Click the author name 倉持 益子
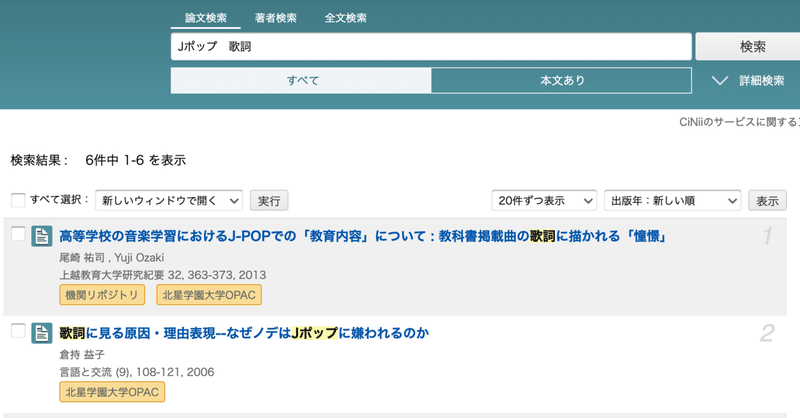 [82, 355]
